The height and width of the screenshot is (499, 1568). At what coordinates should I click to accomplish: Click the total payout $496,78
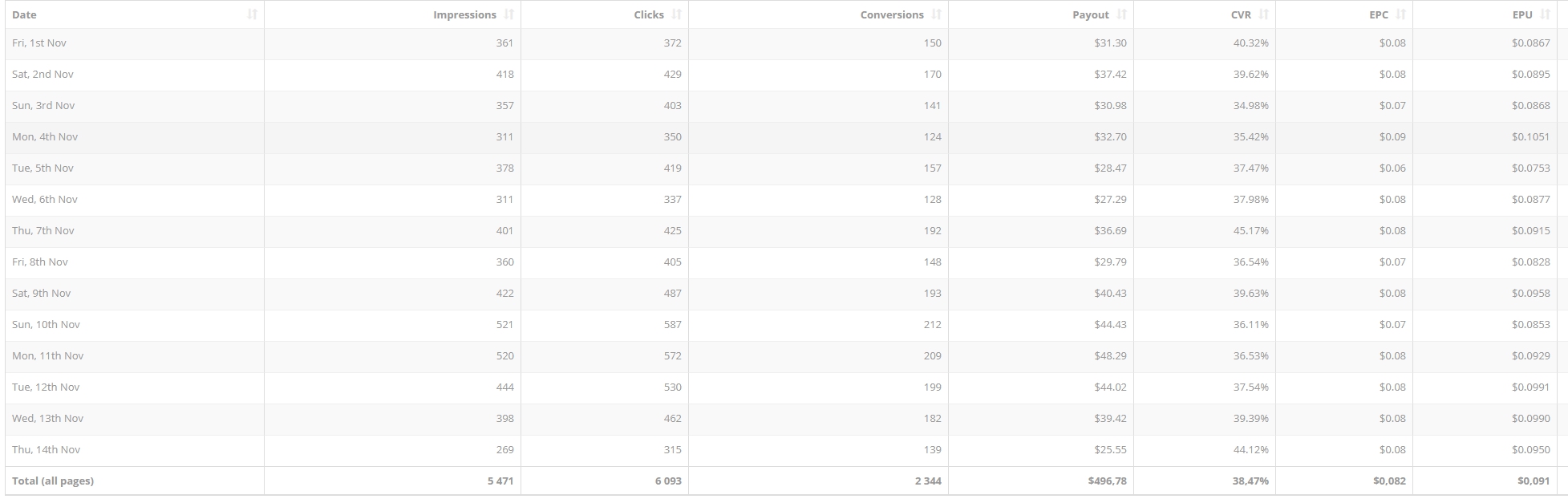click(x=1107, y=481)
